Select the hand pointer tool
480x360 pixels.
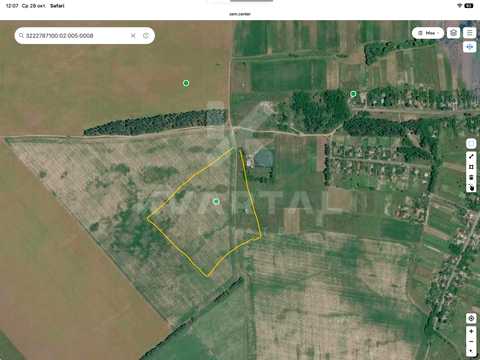coord(471,187)
